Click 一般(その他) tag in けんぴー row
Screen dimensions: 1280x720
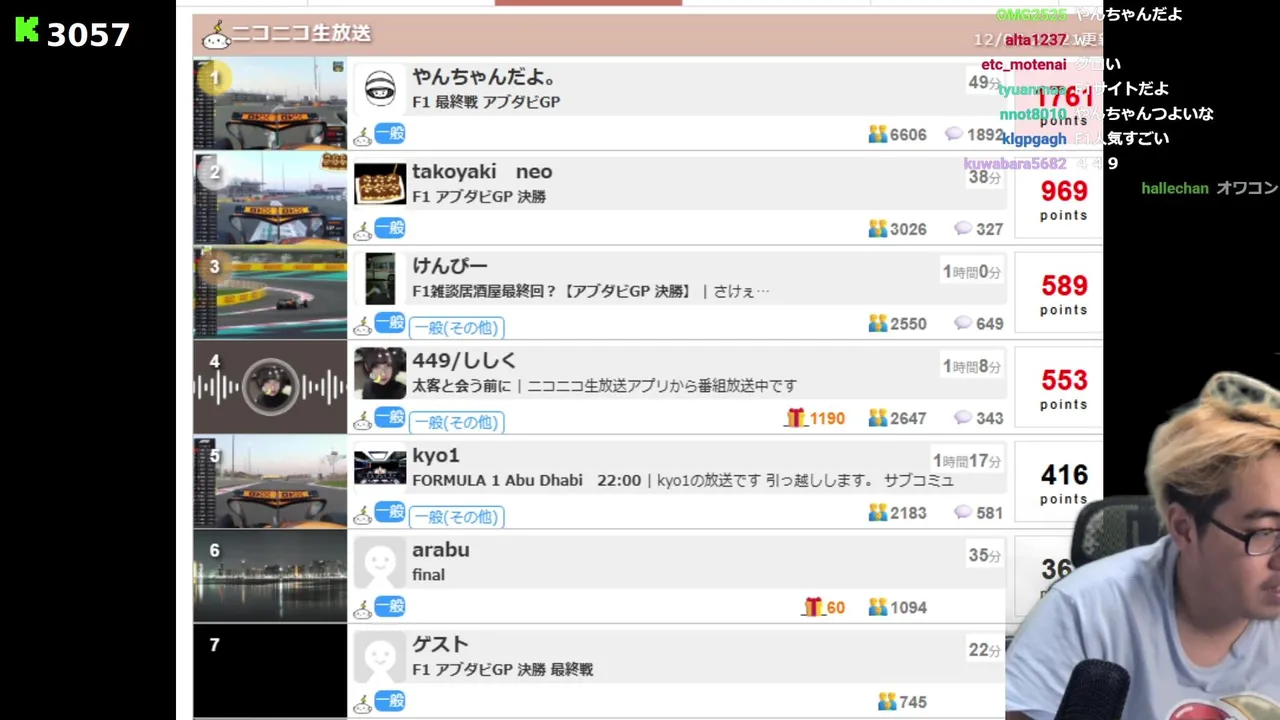coord(457,328)
